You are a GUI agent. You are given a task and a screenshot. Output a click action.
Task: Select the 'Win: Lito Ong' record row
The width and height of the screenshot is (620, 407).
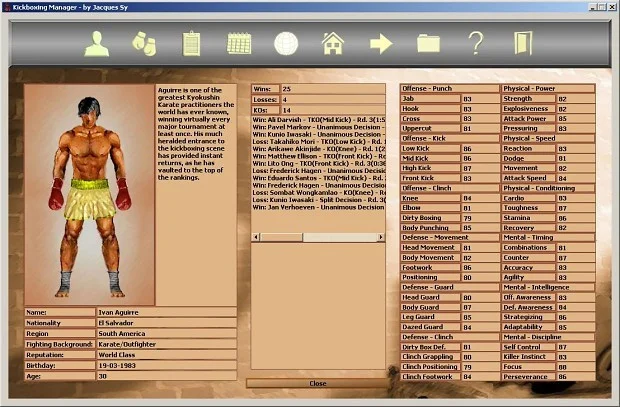point(319,163)
